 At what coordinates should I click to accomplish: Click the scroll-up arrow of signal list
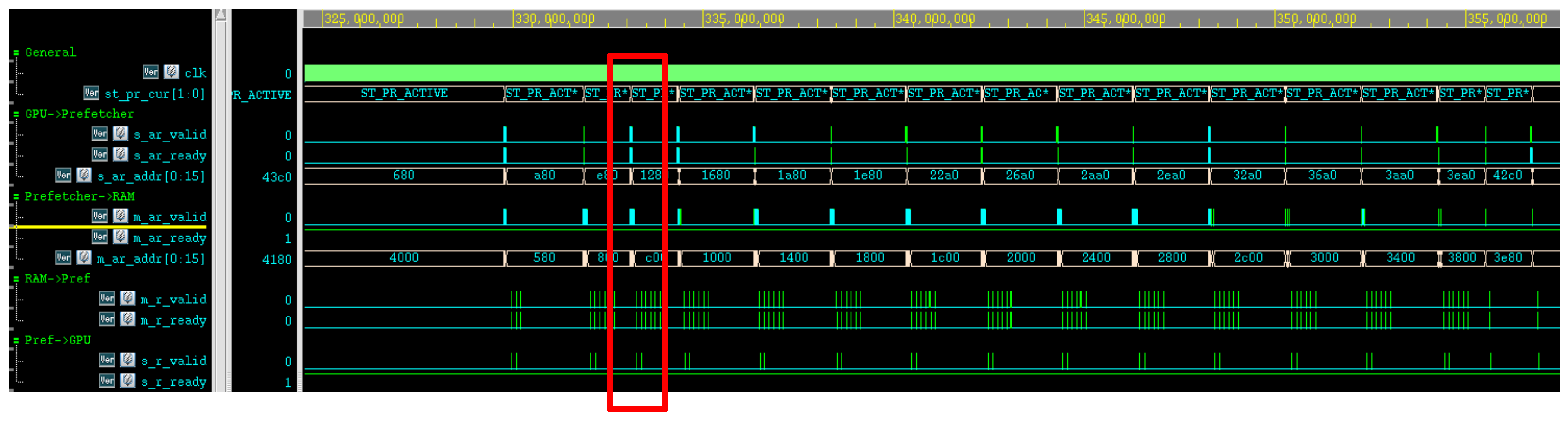click(221, 15)
